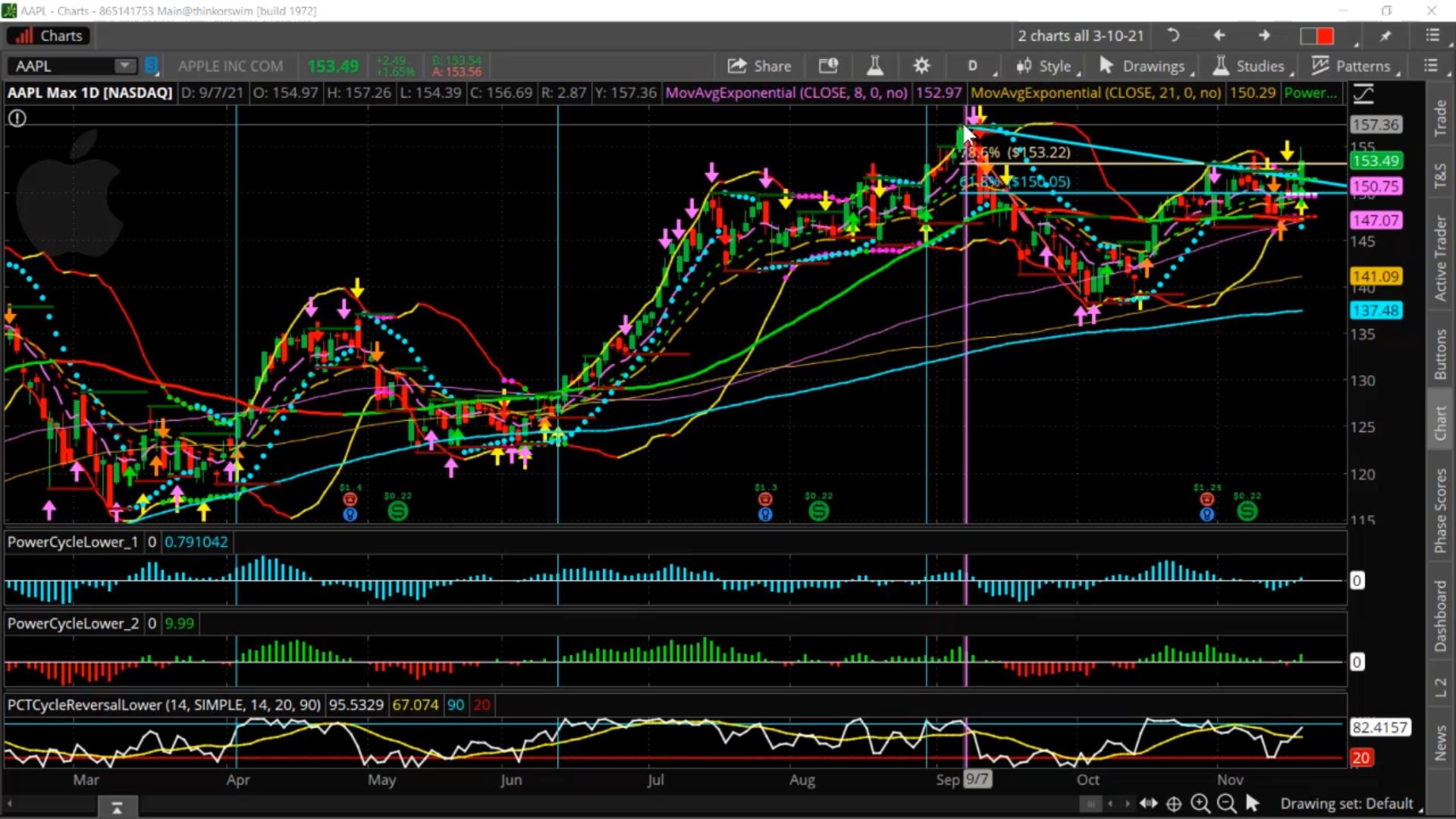
Task: Open the Trade sidebar tab
Action: 1439,118
